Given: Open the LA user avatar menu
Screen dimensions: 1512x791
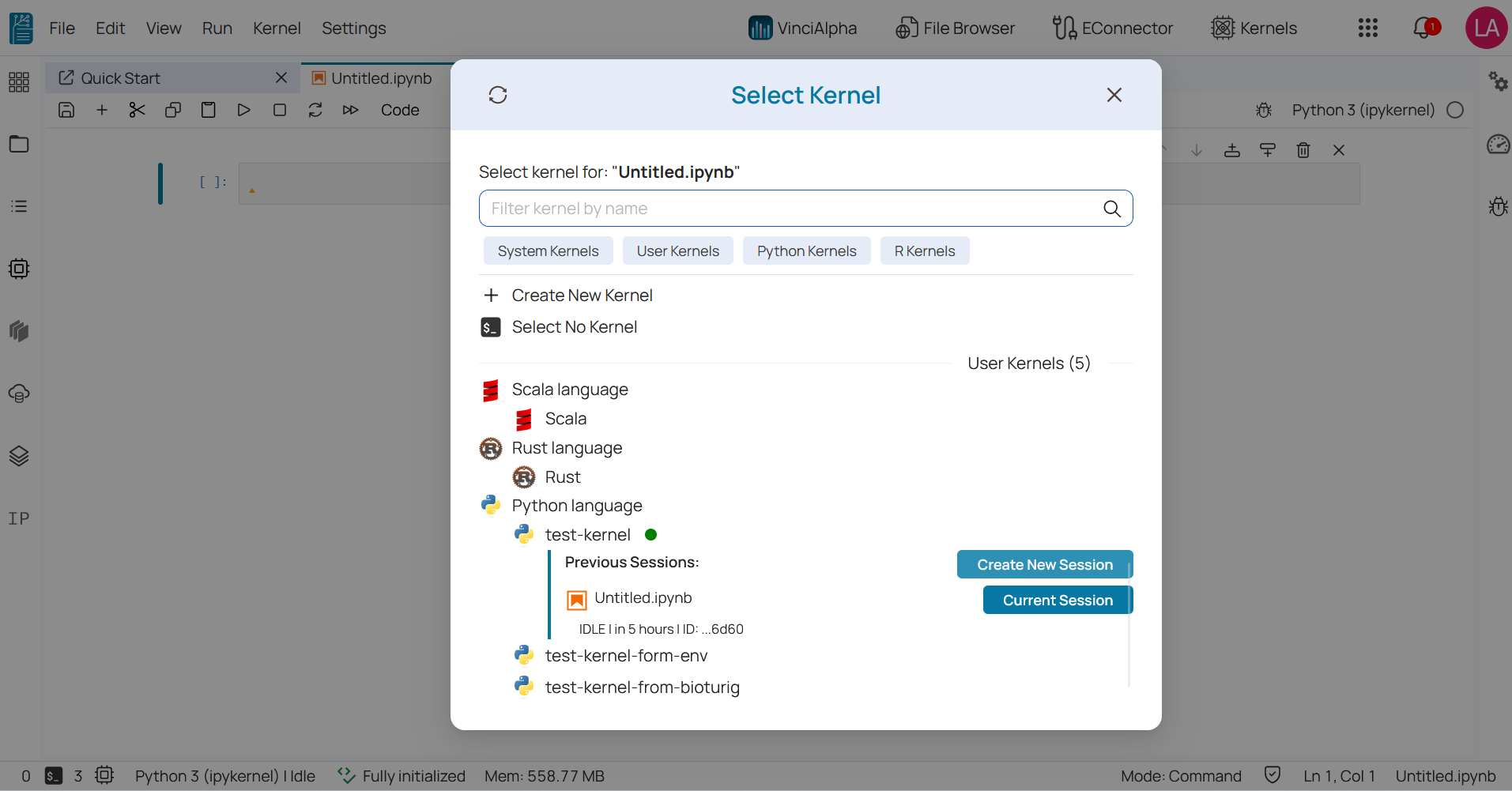Looking at the screenshot, I should 1486,28.
